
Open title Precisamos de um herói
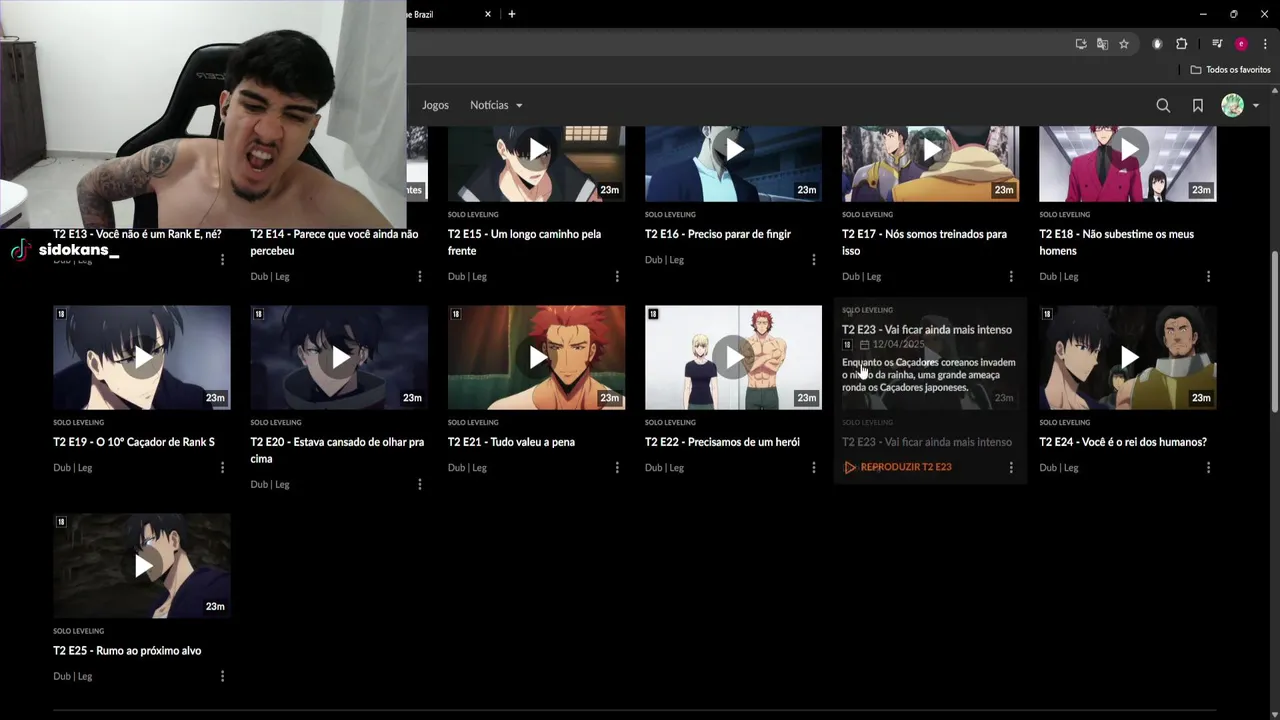tap(722, 442)
